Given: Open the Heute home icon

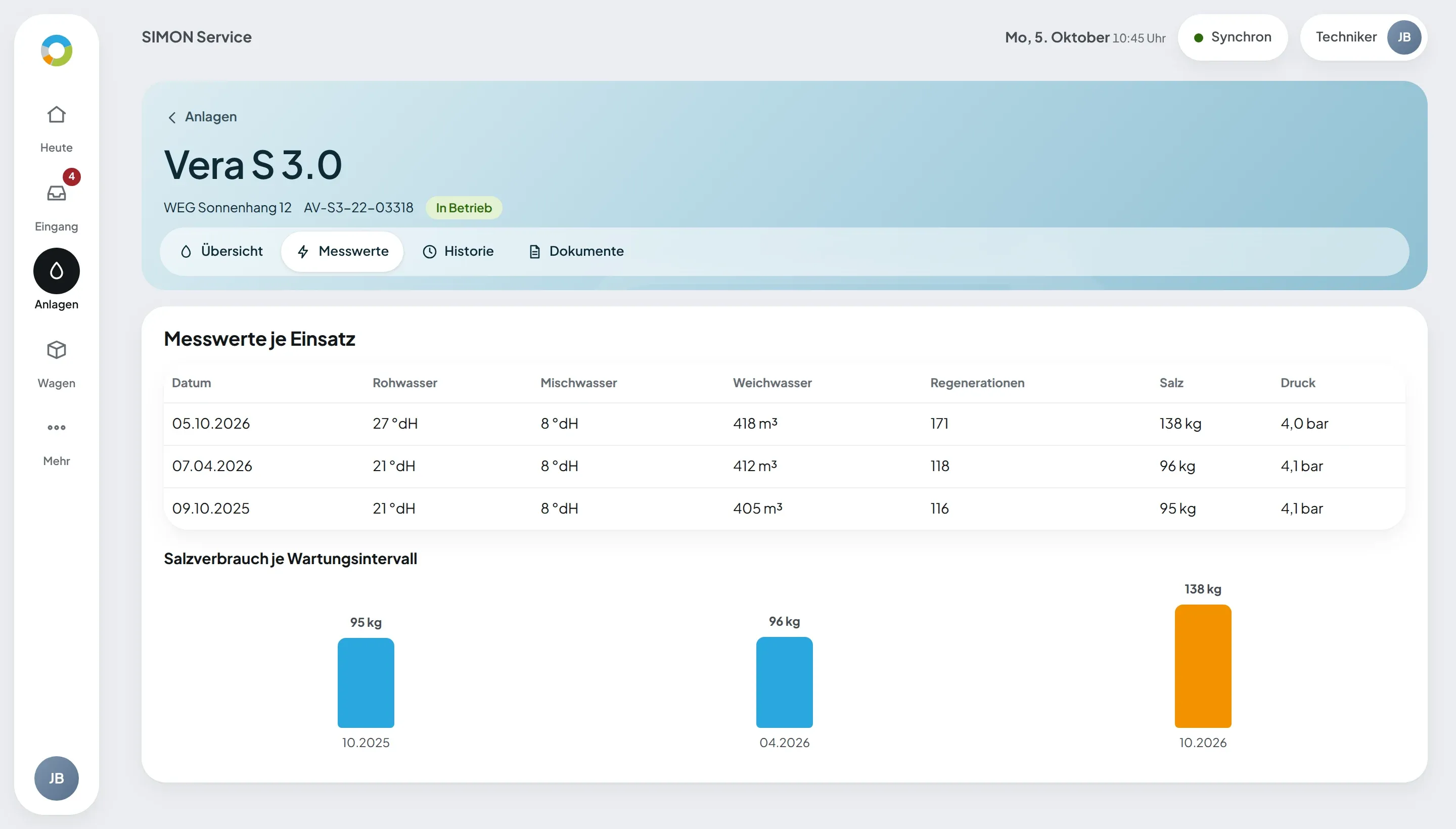Looking at the screenshot, I should point(57,115).
